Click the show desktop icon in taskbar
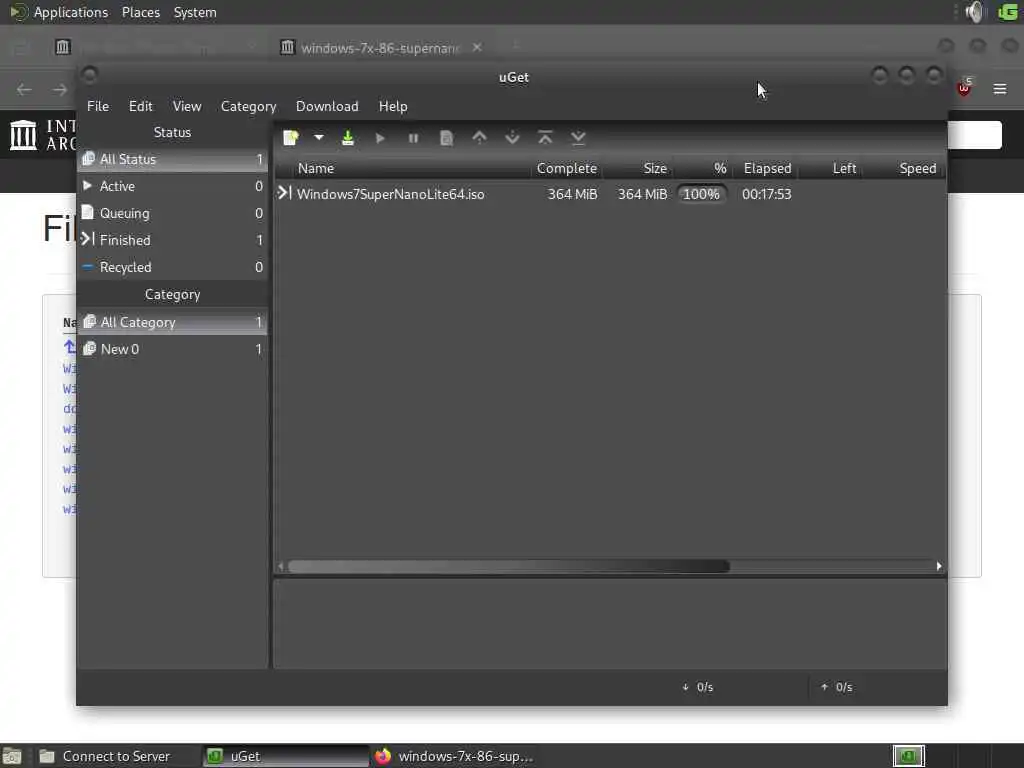Viewport: 1024px width, 768px height. 12,756
